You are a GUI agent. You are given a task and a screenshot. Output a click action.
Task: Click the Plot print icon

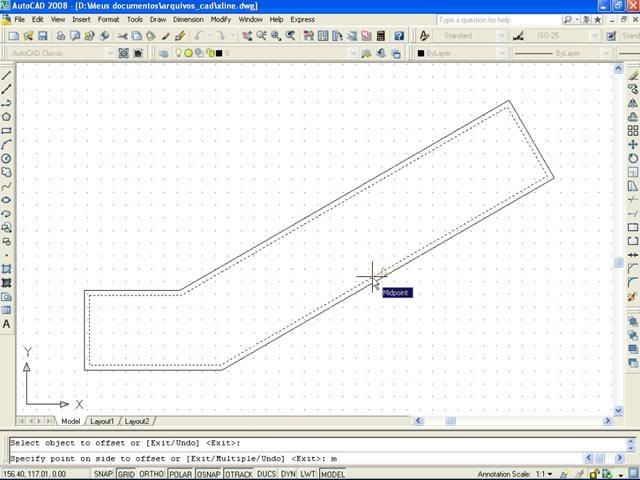(61, 36)
